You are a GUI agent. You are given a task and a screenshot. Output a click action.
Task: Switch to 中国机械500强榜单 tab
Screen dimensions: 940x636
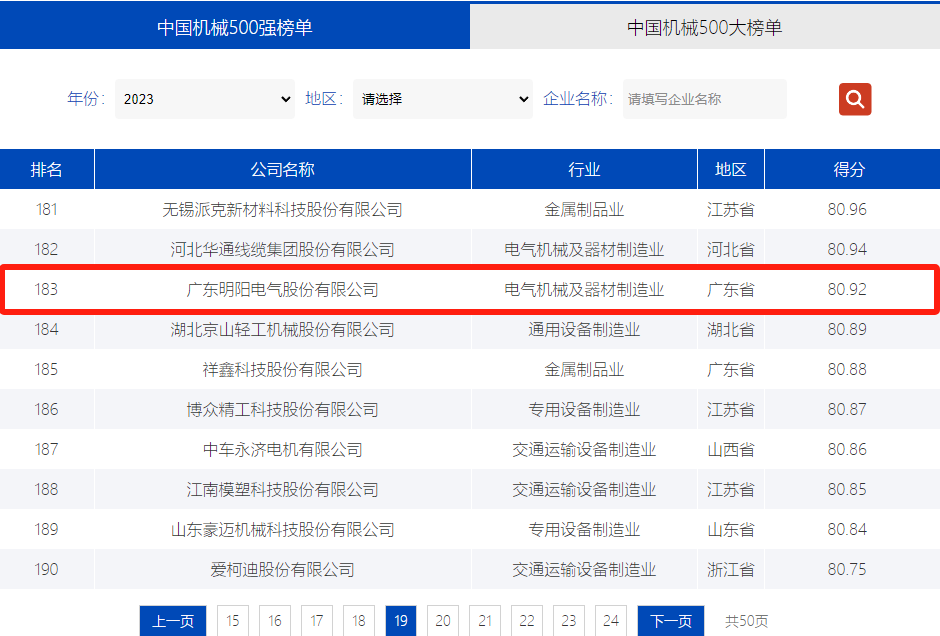pyautogui.click(x=235, y=27)
